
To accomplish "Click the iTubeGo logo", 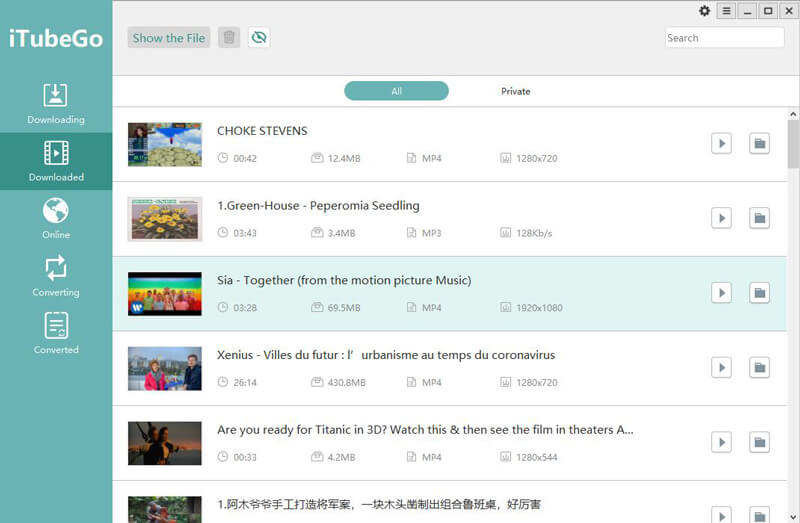I will point(56,38).
